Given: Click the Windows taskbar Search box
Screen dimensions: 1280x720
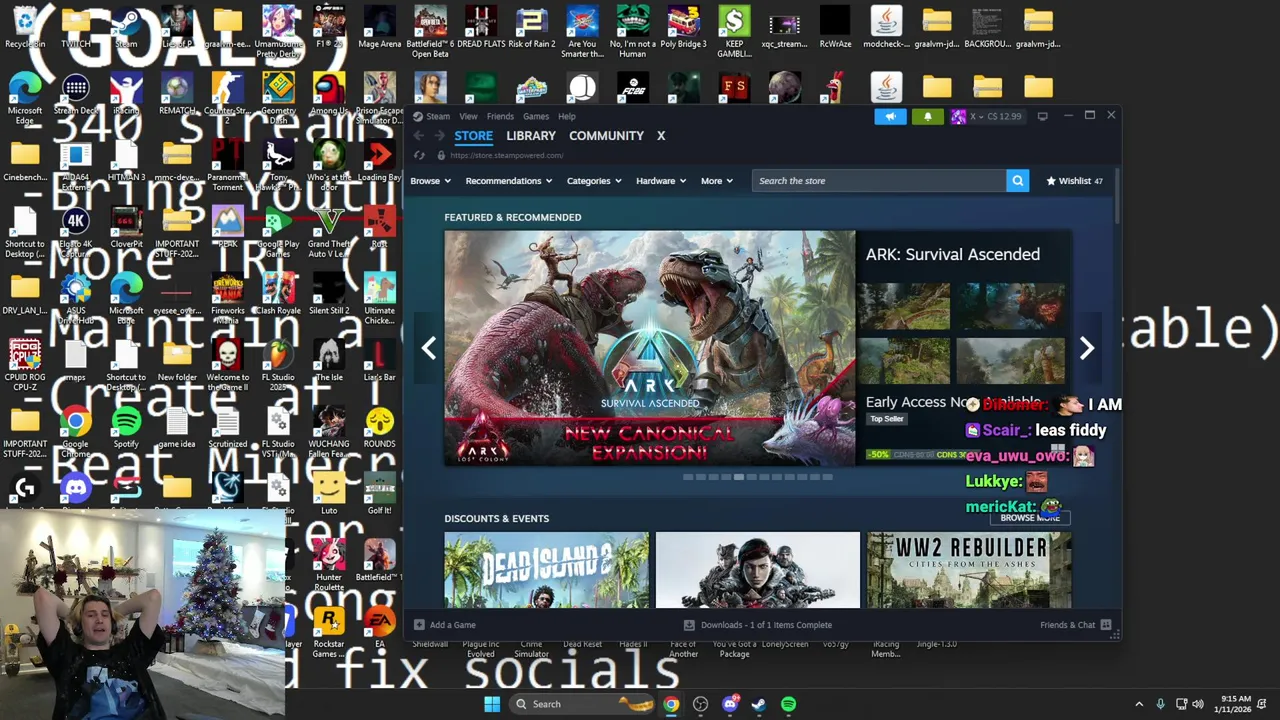Looking at the screenshot, I should coord(580,704).
